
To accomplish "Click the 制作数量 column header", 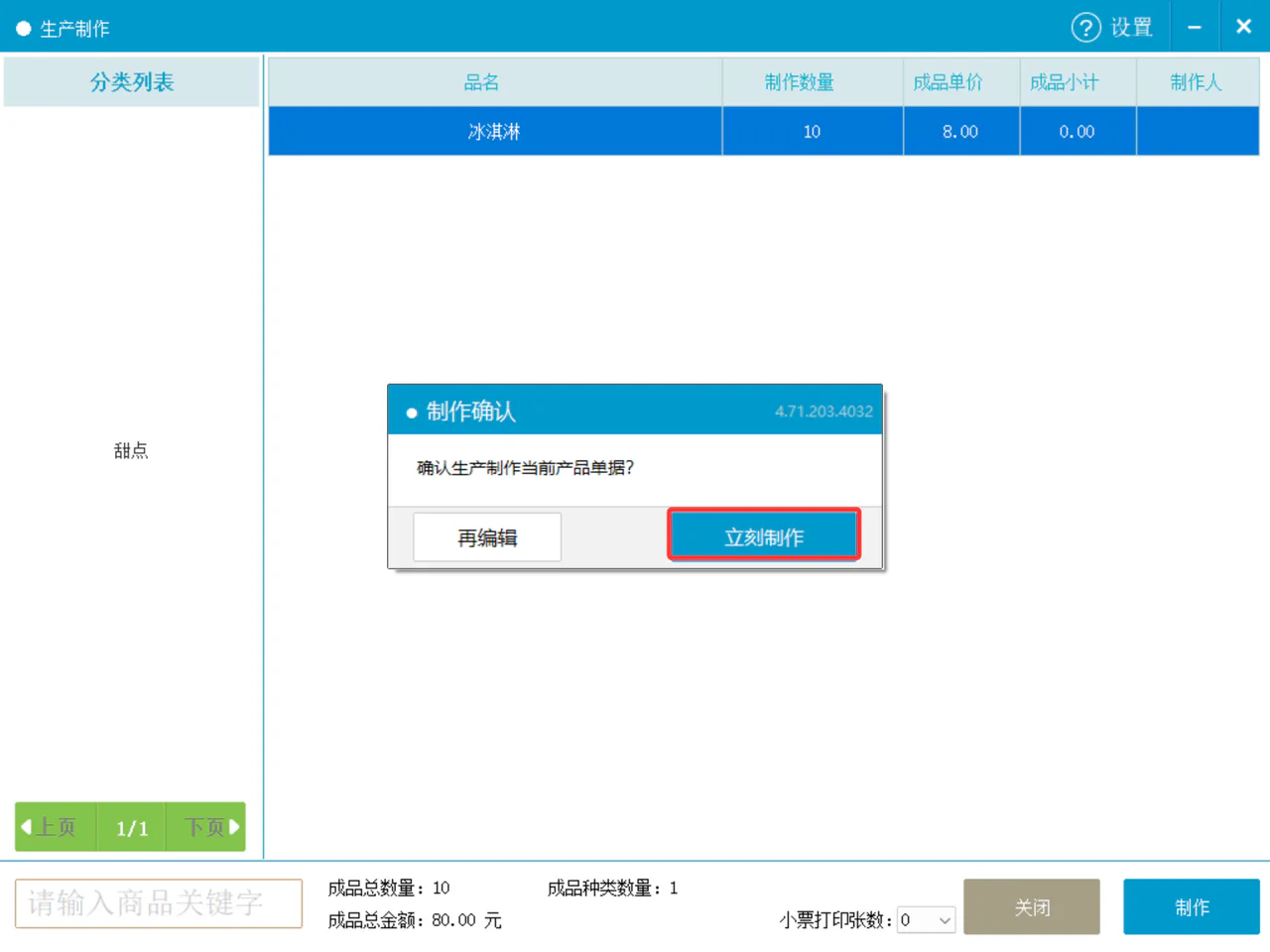I will [x=813, y=82].
